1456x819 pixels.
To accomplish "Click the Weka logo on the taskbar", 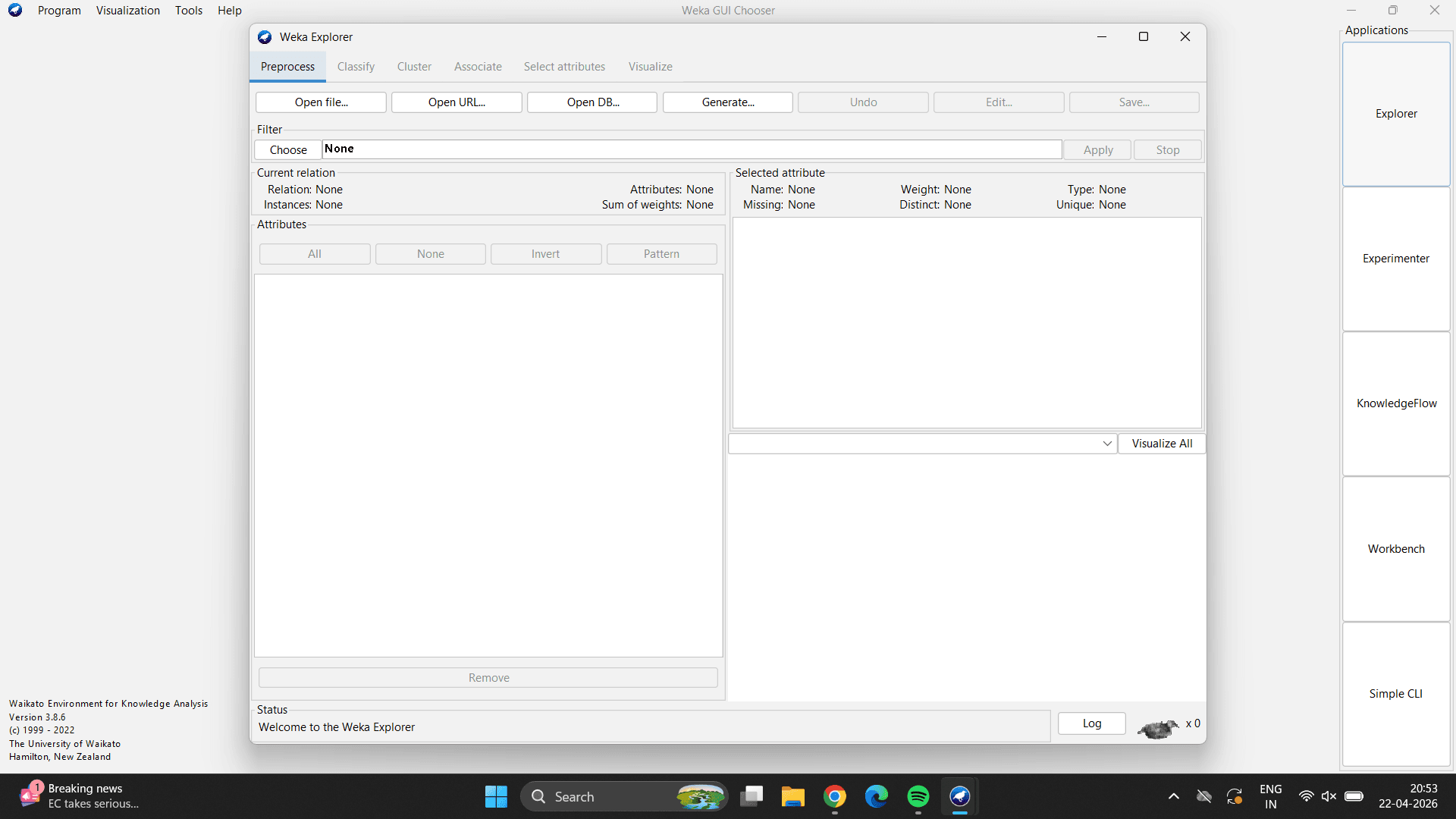I will (x=959, y=796).
